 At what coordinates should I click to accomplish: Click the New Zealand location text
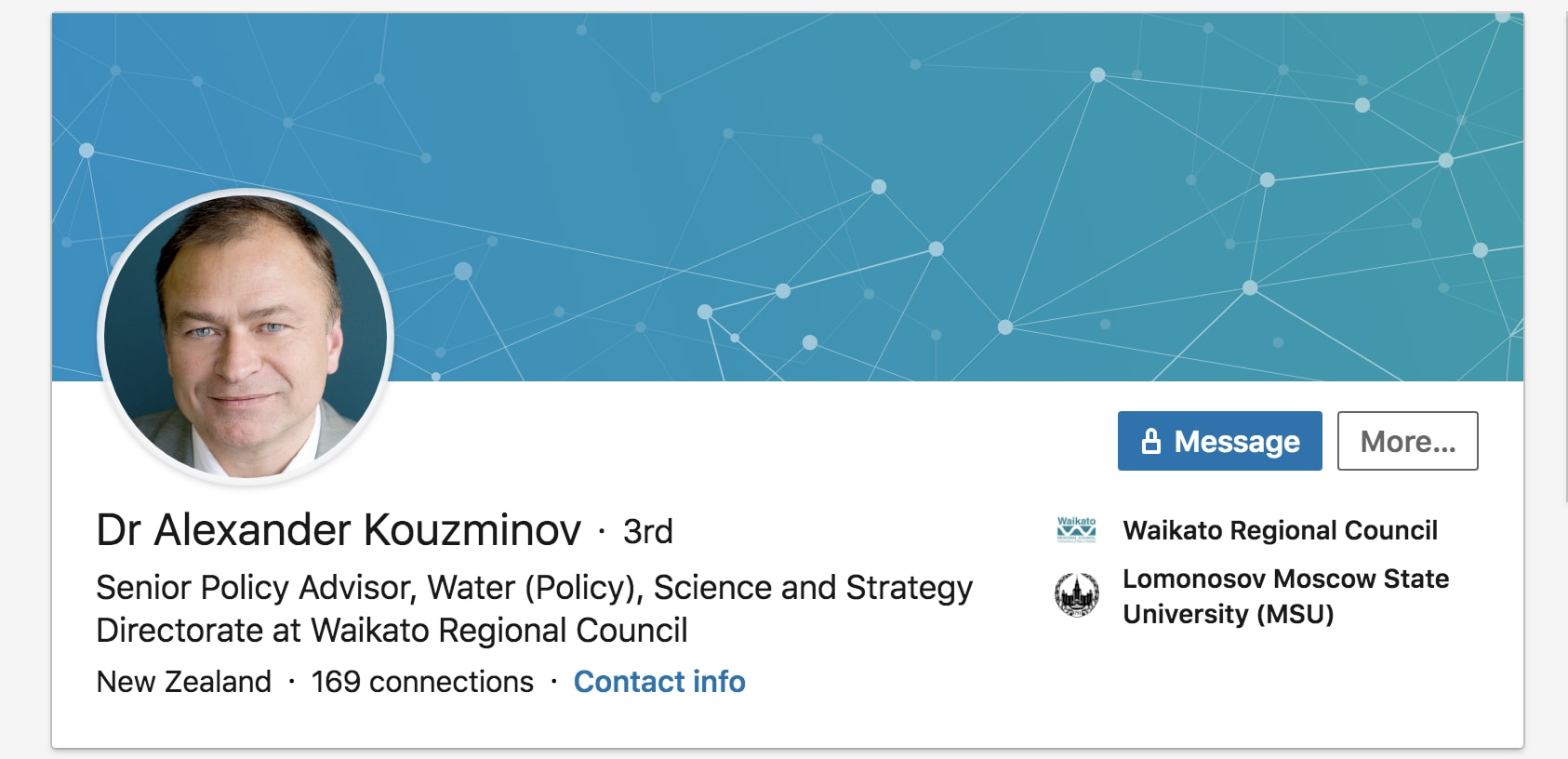pos(184,682)
